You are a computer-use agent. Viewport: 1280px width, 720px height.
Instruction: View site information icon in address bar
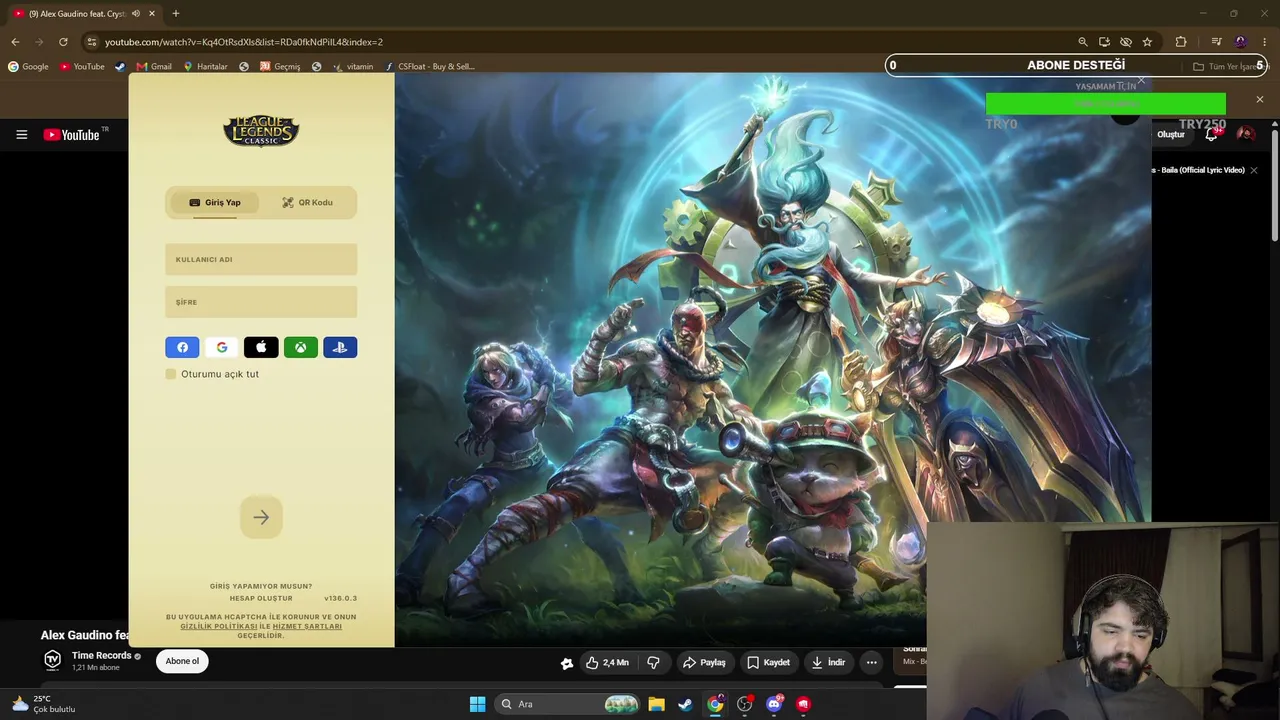click(91, 42)
